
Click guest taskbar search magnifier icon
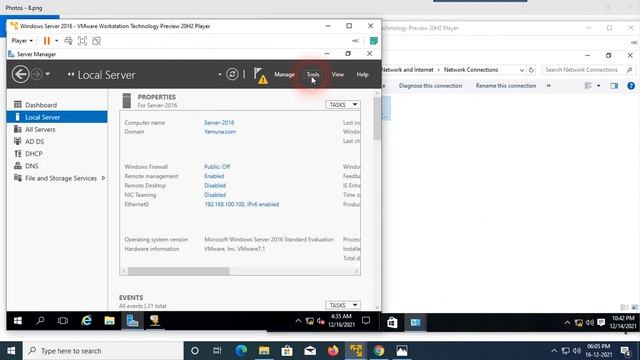[40, 321]
